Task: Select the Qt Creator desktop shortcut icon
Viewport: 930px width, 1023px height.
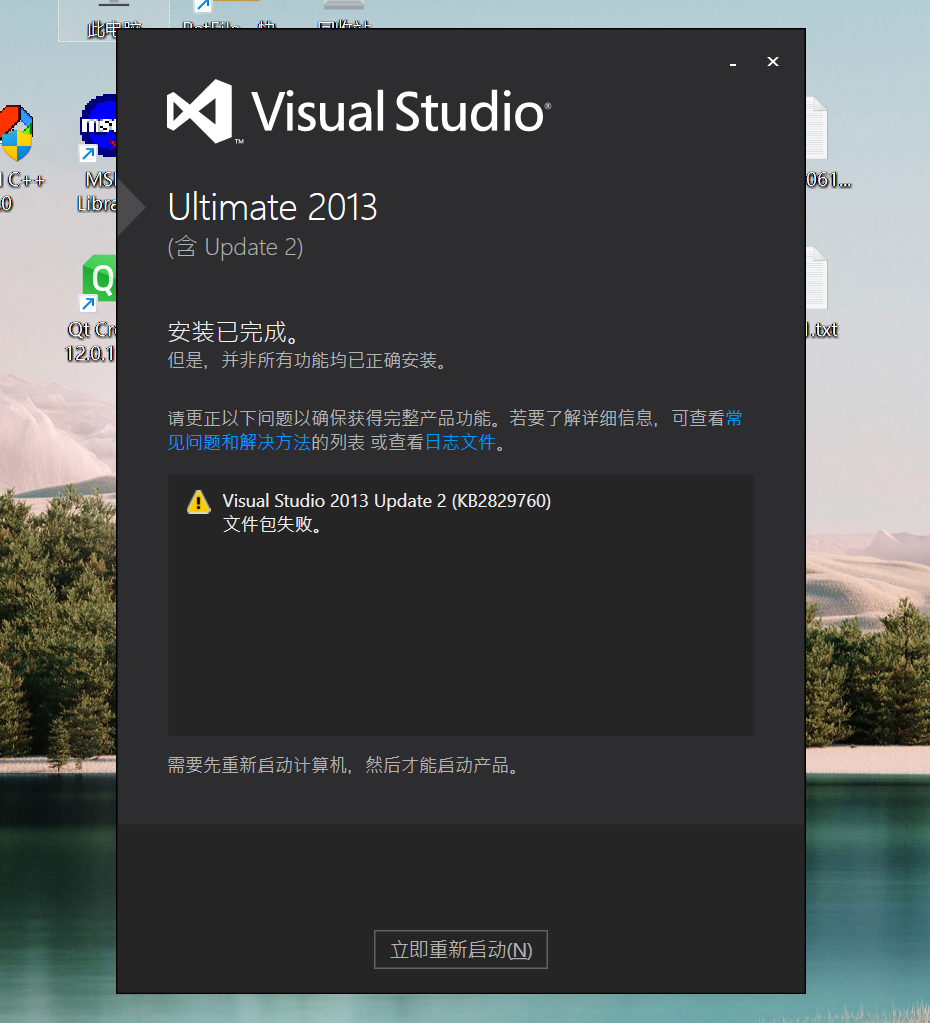Action: tap(99, 282)
